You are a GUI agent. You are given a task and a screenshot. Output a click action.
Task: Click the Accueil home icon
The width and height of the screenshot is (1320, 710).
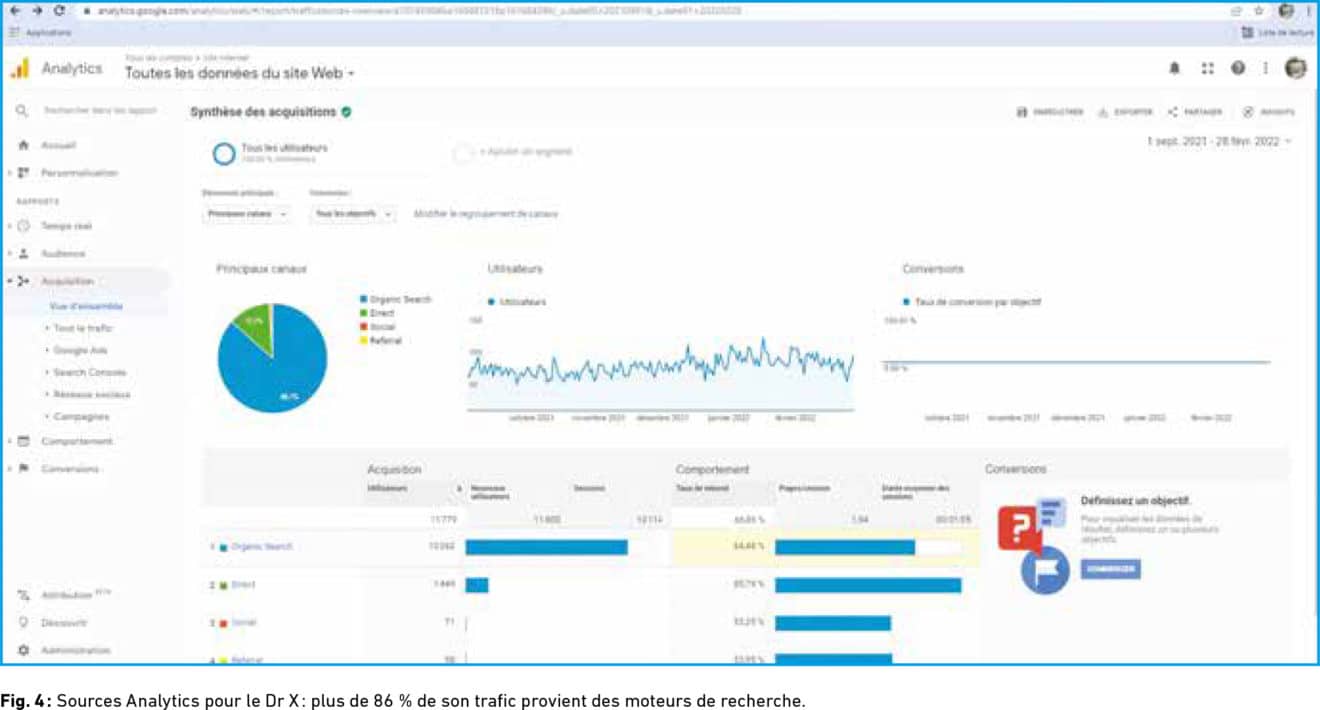pyautogui.click(x=24, y=145)
